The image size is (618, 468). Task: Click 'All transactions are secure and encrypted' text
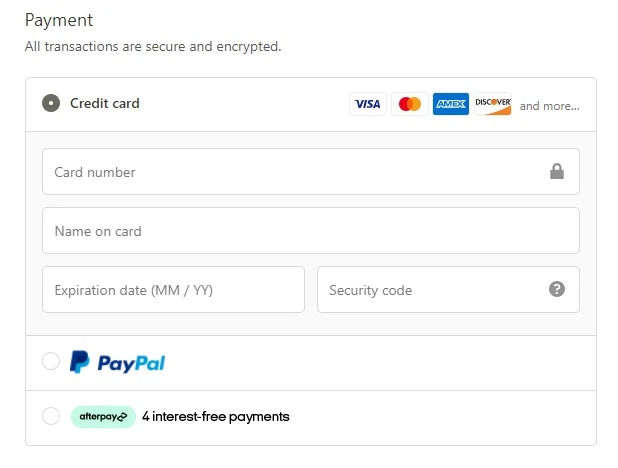point(153,47)
